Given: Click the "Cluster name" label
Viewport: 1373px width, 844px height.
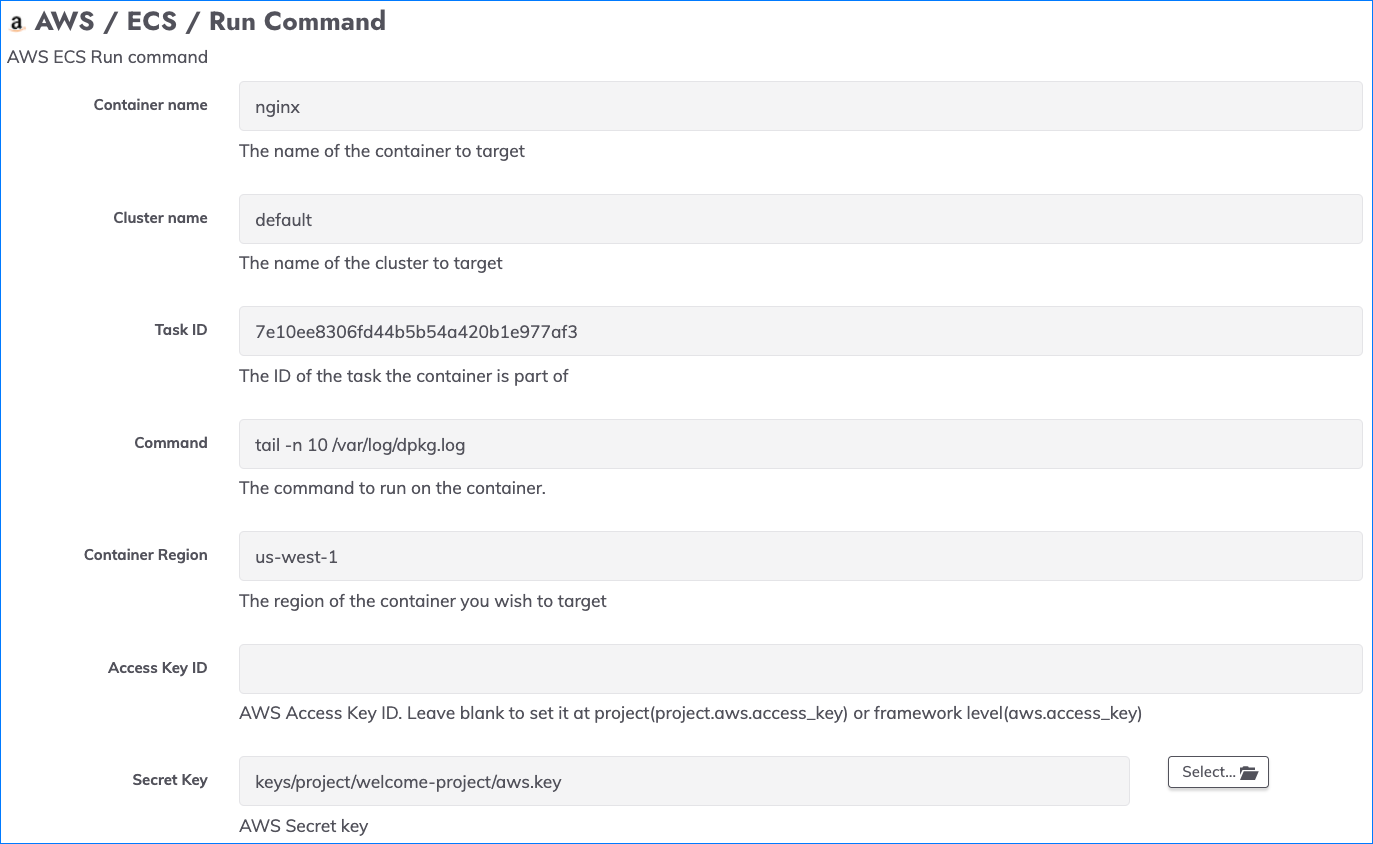Looking at the screenshot, I should point(160,218).
